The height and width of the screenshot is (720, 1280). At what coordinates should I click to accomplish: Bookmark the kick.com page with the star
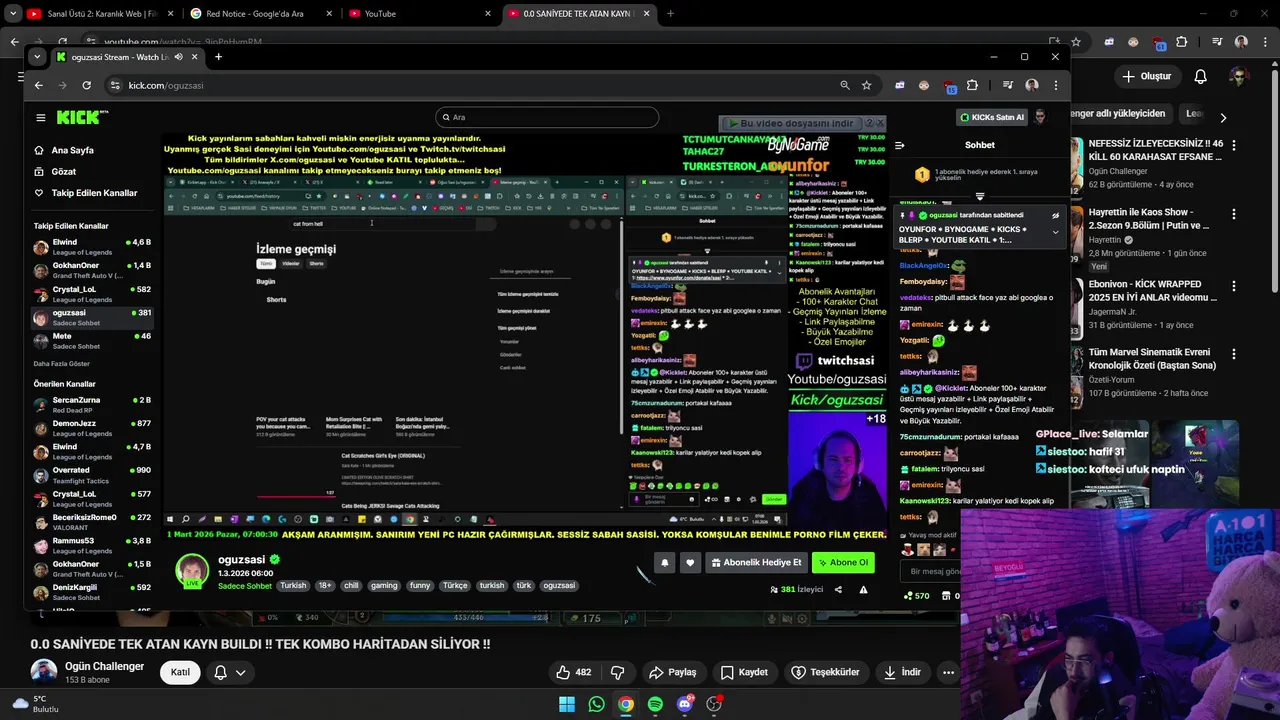866,85
